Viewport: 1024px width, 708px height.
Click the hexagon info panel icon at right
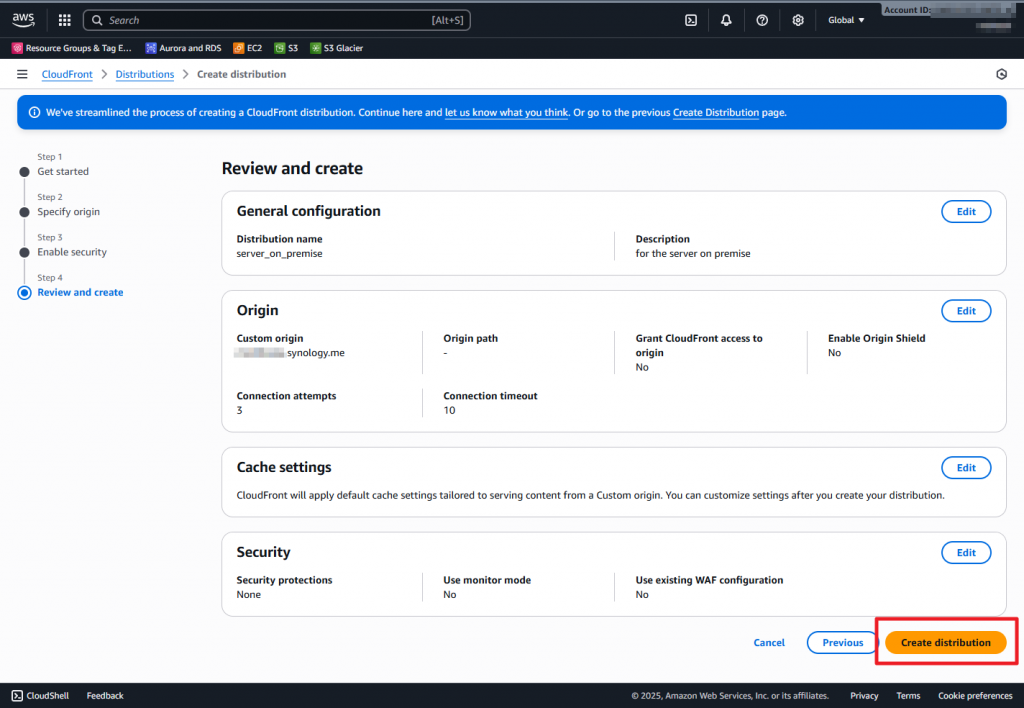1001,74
